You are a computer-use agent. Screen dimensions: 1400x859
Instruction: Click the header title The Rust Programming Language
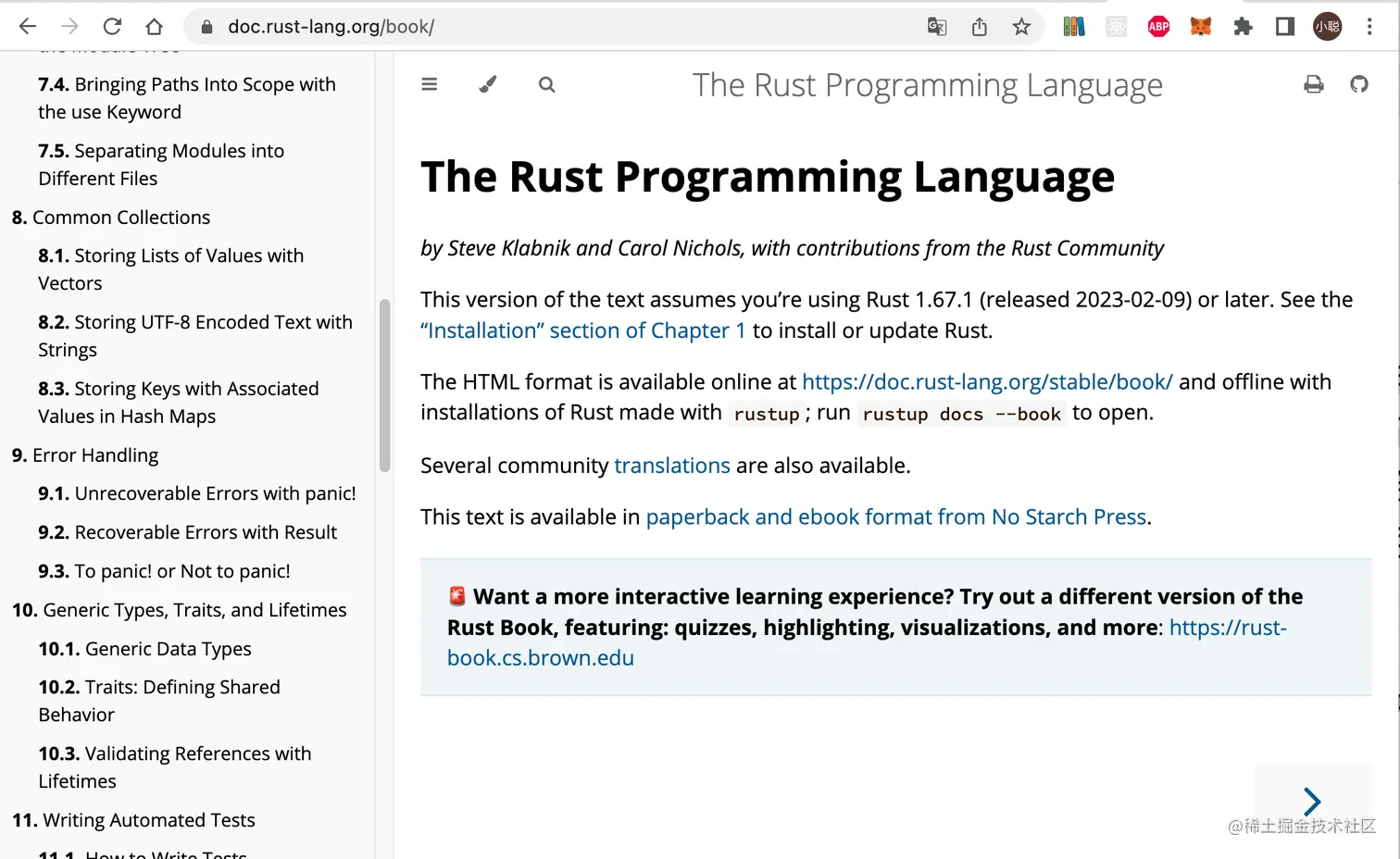(x=927, y=85)
